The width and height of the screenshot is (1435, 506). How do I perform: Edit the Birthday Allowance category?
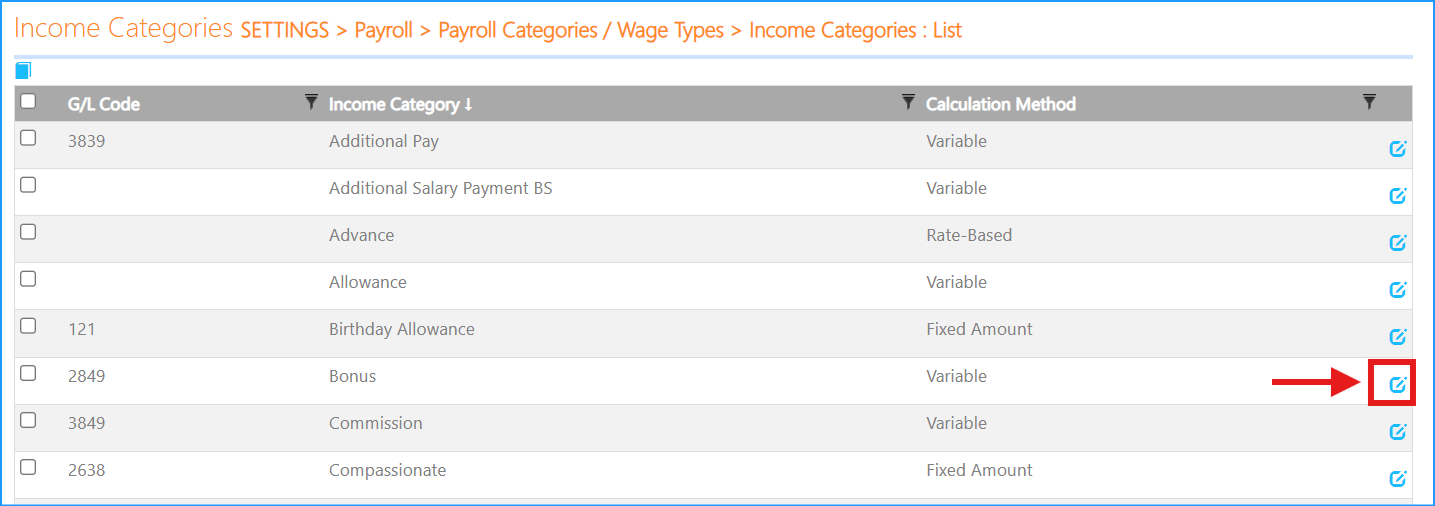[1397, 337]
